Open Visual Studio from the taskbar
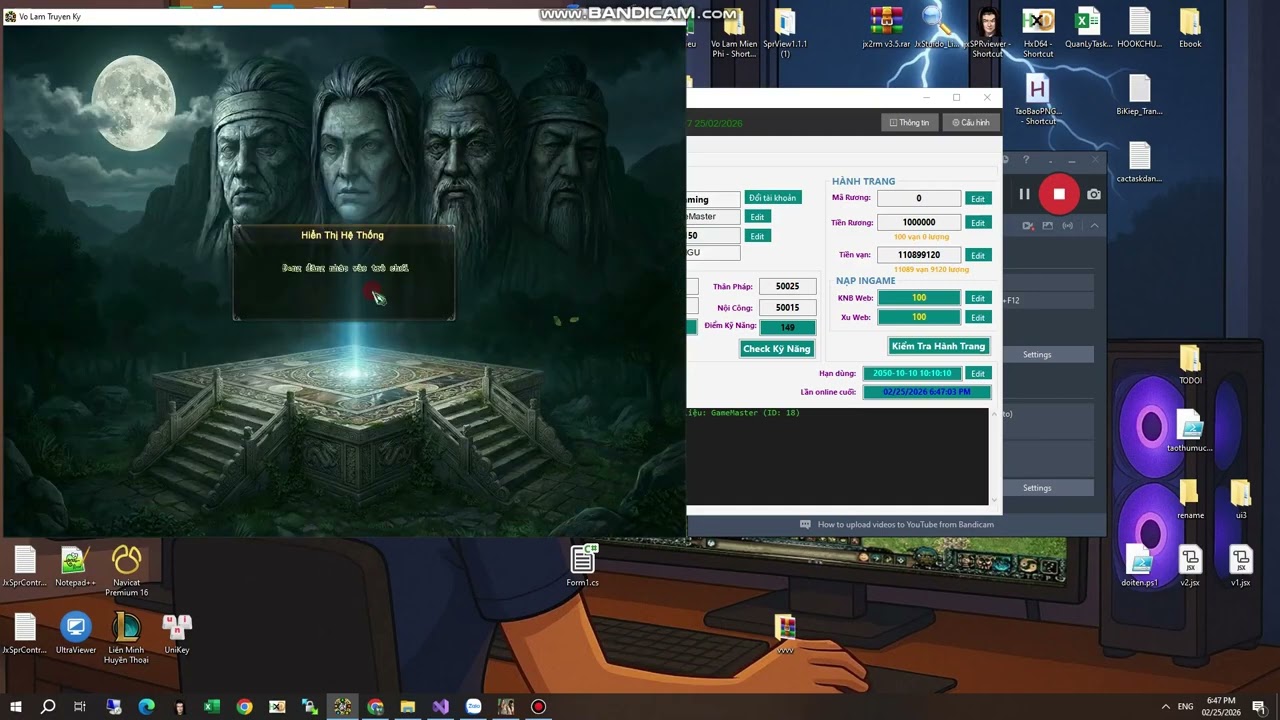Screen dimensions: 1280x720 point(441,707)
